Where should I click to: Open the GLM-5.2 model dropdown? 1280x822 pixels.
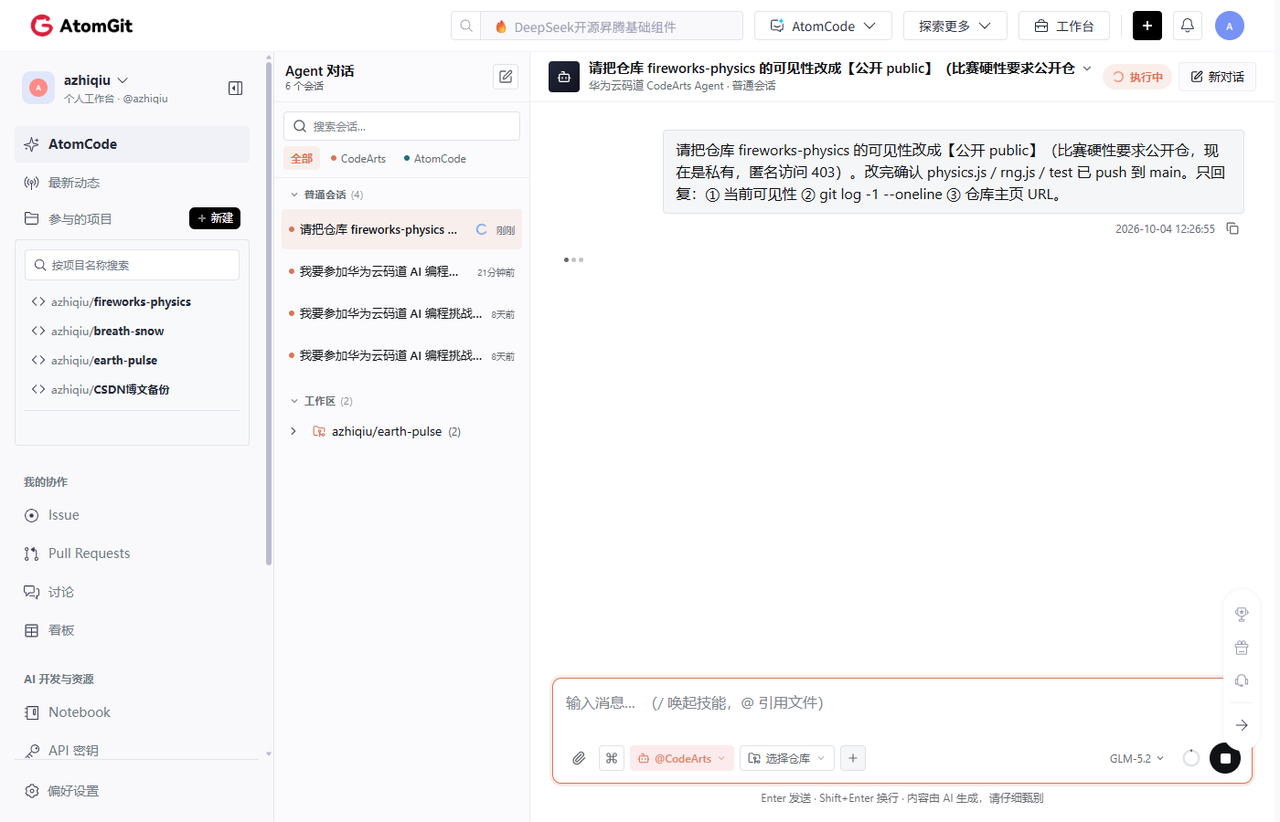tap(1137, 759)
